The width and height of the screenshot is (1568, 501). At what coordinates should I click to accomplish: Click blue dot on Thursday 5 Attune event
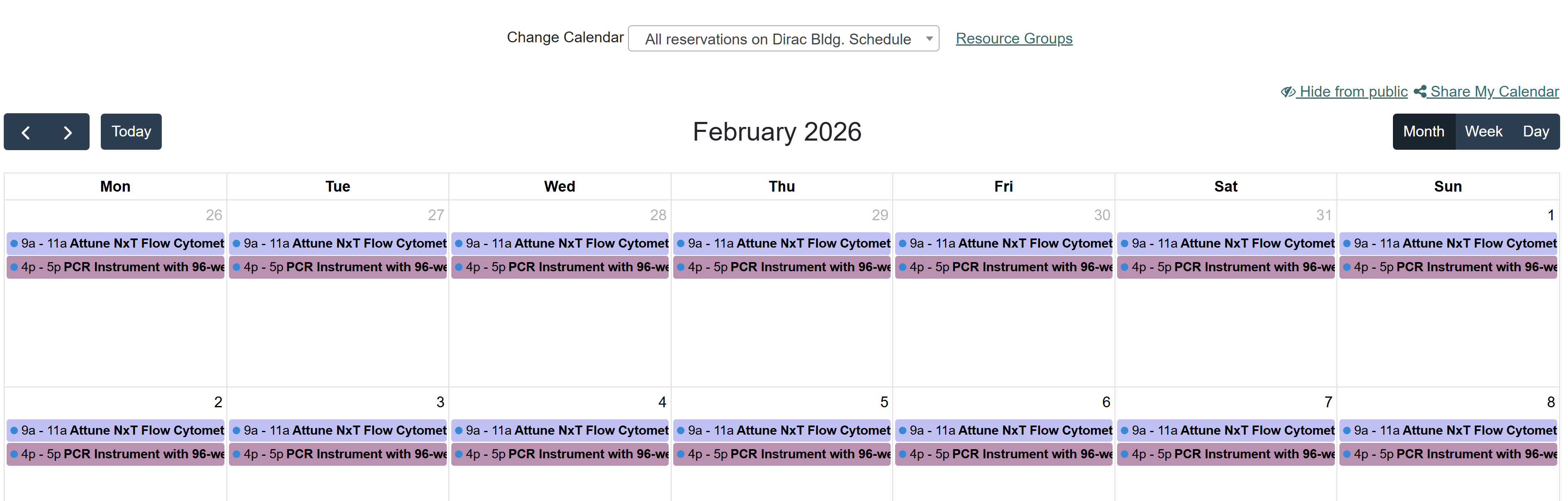click(681, 430)
